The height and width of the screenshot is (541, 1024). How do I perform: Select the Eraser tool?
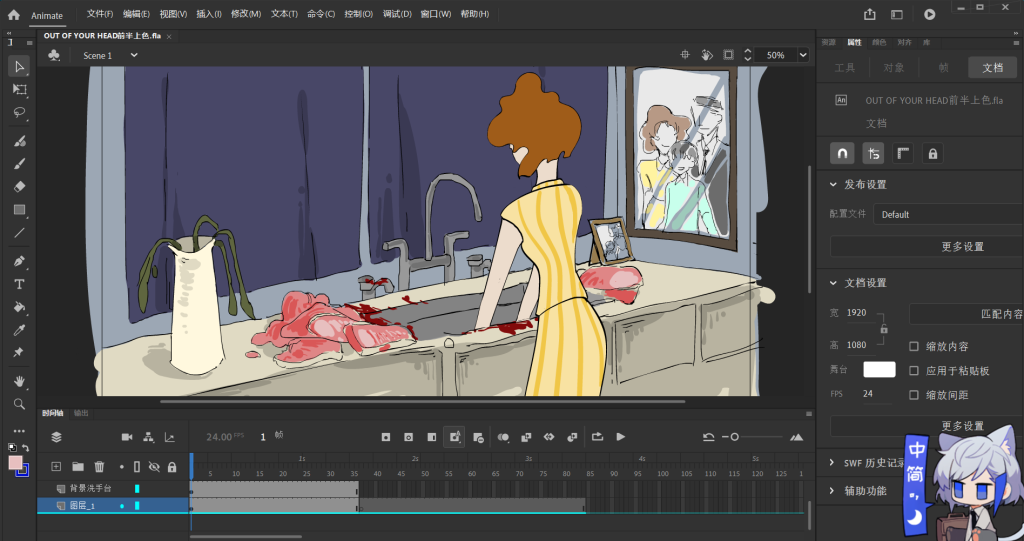coord(19,187)
